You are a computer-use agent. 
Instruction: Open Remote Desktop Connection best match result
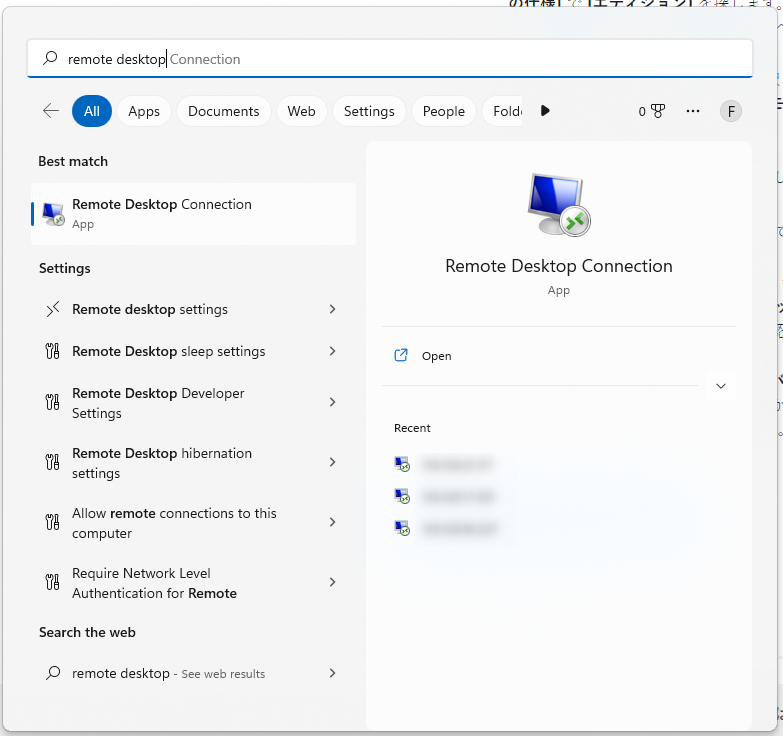(194, 214)
